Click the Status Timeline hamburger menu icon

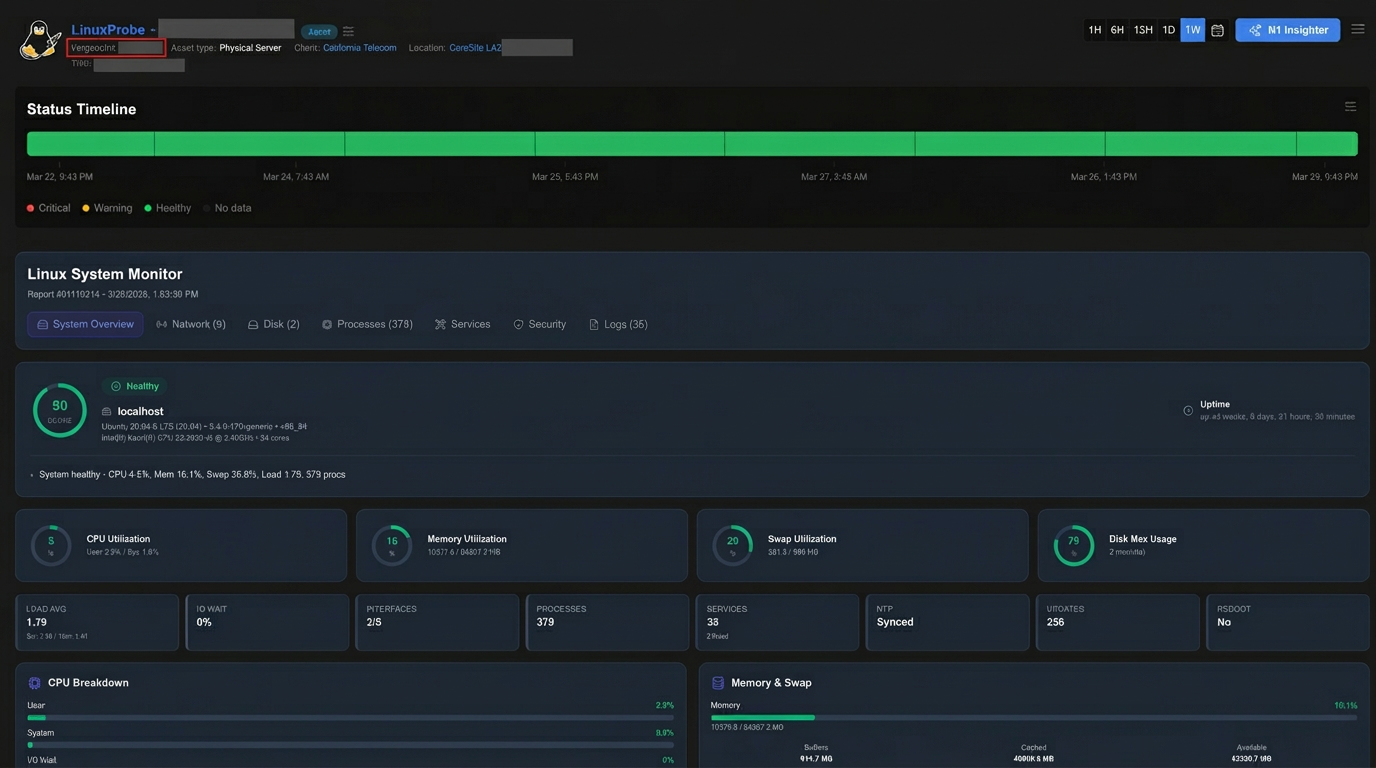pyautogui.click(x=1350, y=106)
